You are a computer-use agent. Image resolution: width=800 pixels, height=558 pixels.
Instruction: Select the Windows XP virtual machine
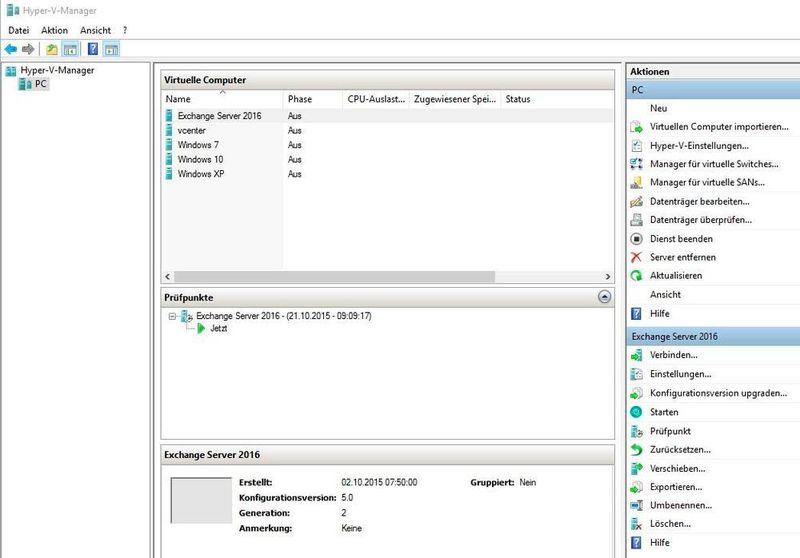(388, 174)
